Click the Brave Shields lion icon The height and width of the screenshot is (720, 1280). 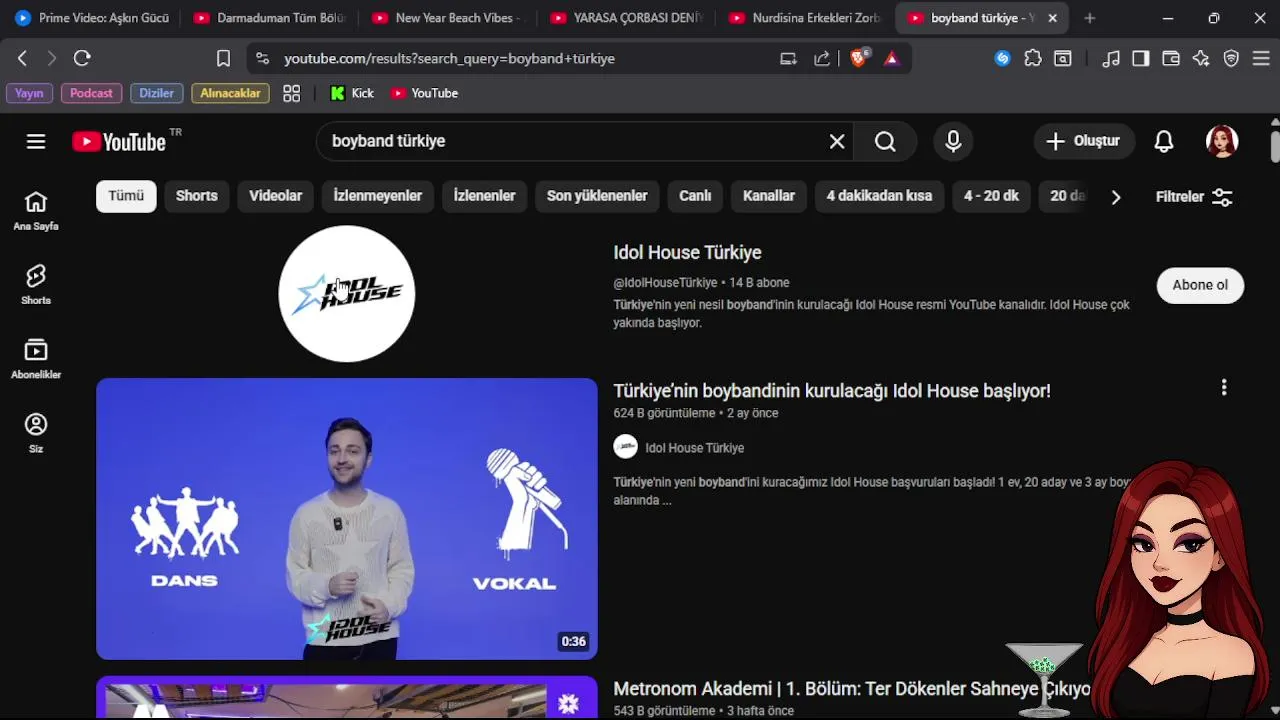(858, 59)
